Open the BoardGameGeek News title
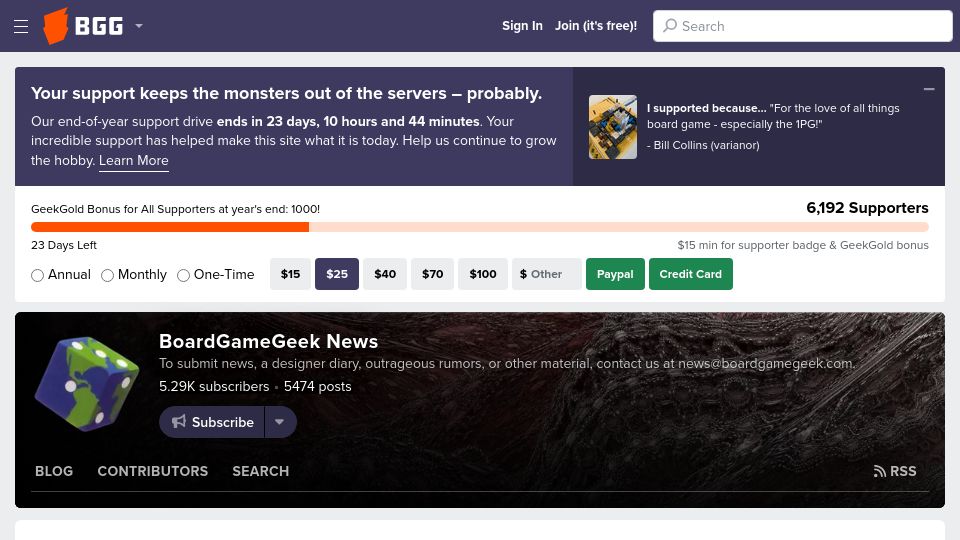 click(x=268, y=341)
